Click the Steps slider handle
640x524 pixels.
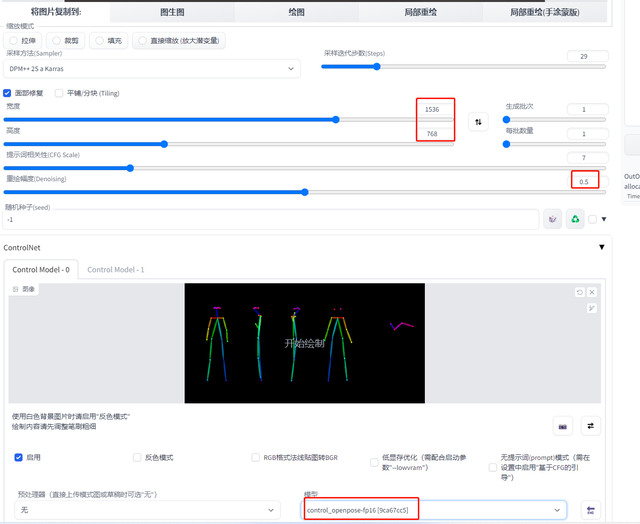377,66
